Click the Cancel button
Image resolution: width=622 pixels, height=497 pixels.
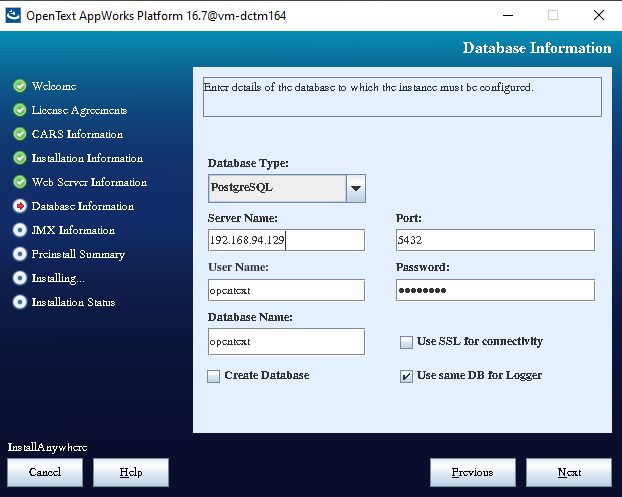pyautogui.click(x=45, y=472)
